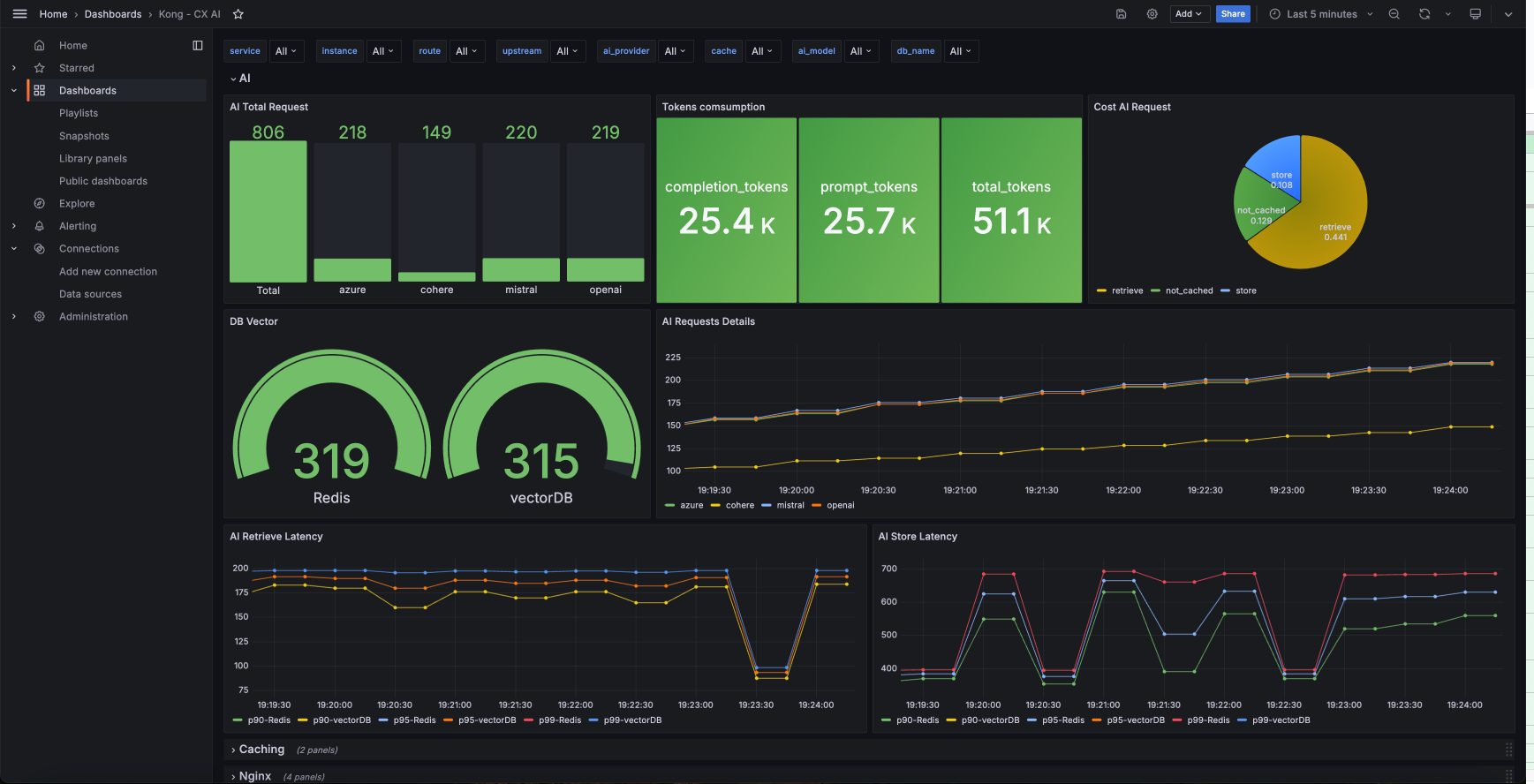
Task: Click the zoom out time range icon
Action: [x=1394, y=14]
